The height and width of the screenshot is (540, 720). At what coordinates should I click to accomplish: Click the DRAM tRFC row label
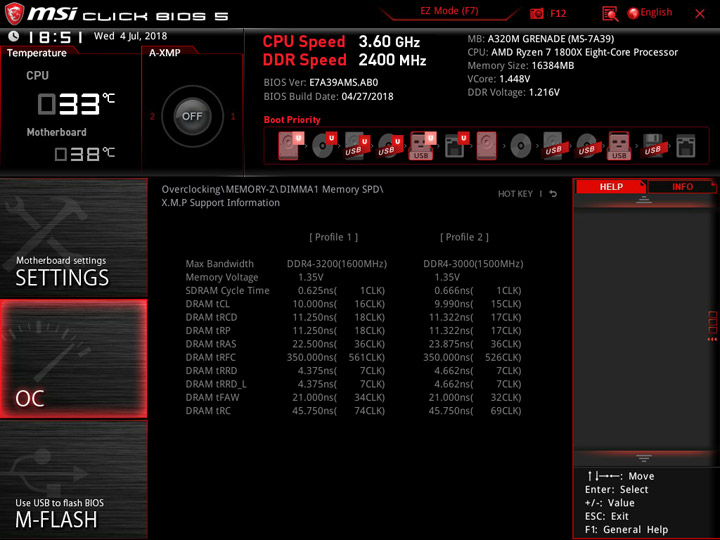tap(210, 357)
